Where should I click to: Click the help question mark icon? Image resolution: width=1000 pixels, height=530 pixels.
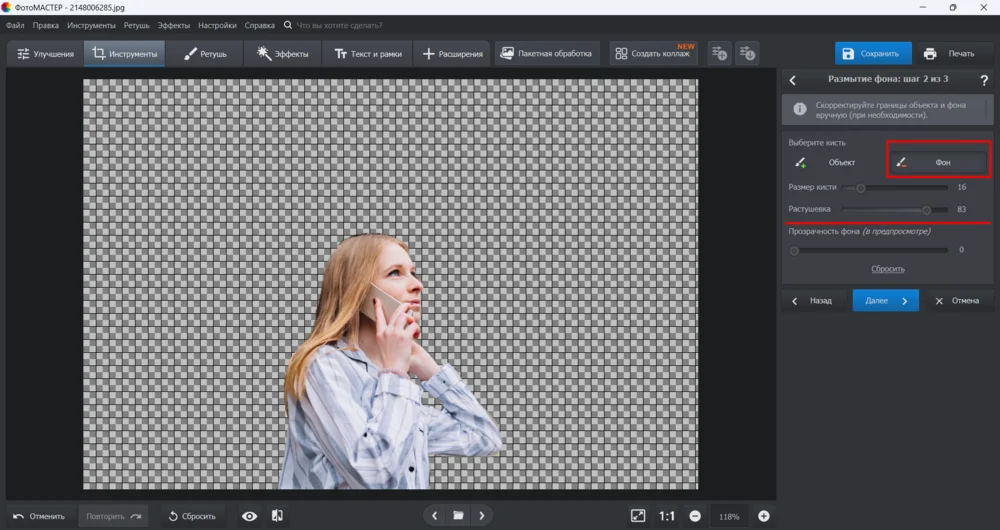click(984, 80)
